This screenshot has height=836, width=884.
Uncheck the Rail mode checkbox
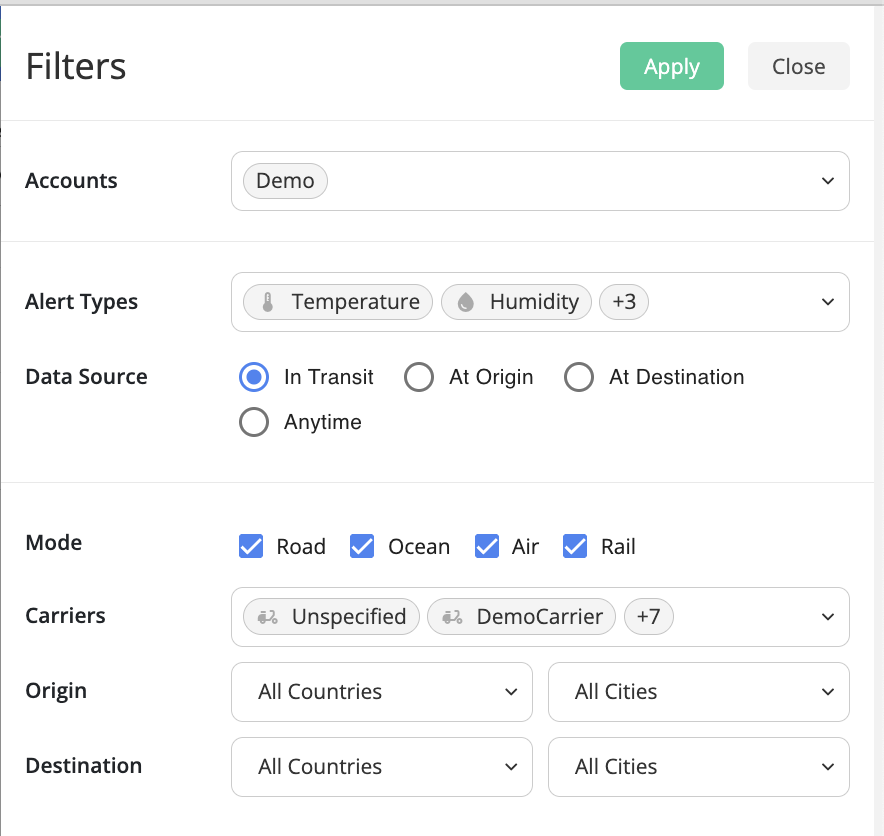click(575, 546)
